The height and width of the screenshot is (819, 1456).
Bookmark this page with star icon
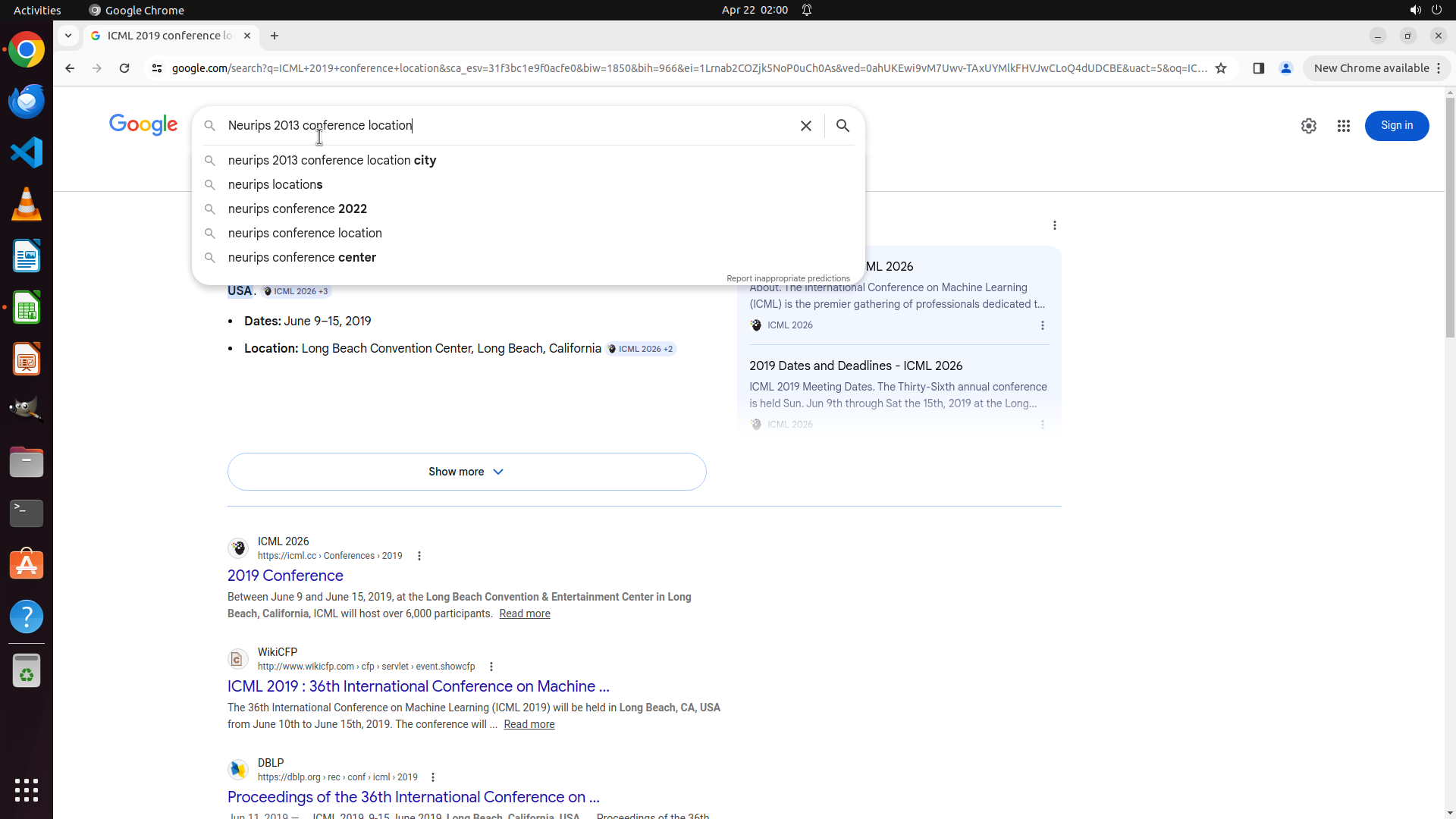tap(1221, 68)
